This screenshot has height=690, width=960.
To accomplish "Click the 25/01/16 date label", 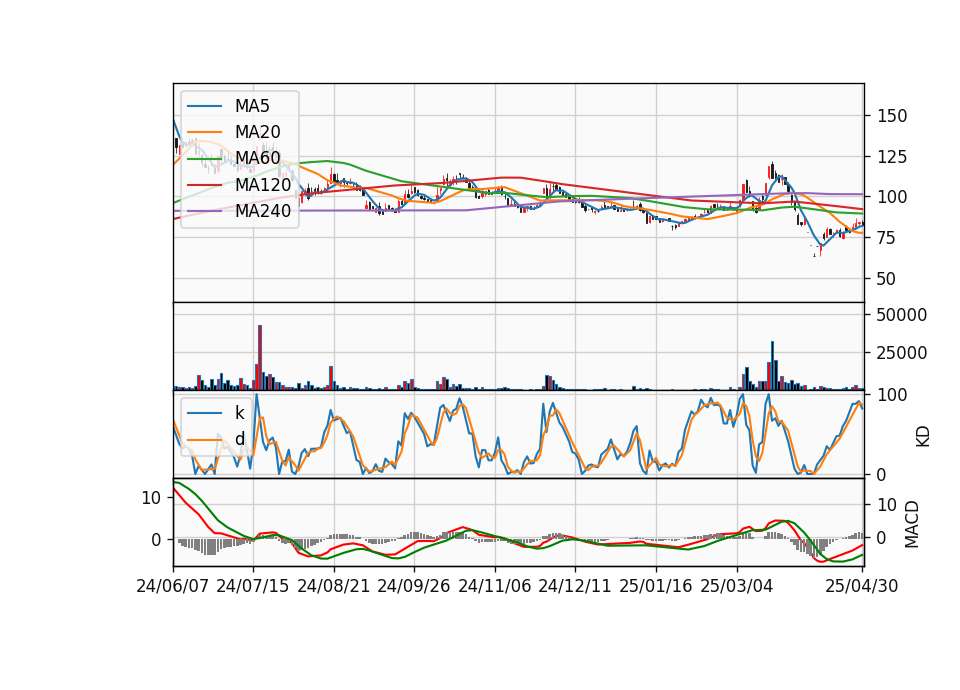I will [656, 586].
